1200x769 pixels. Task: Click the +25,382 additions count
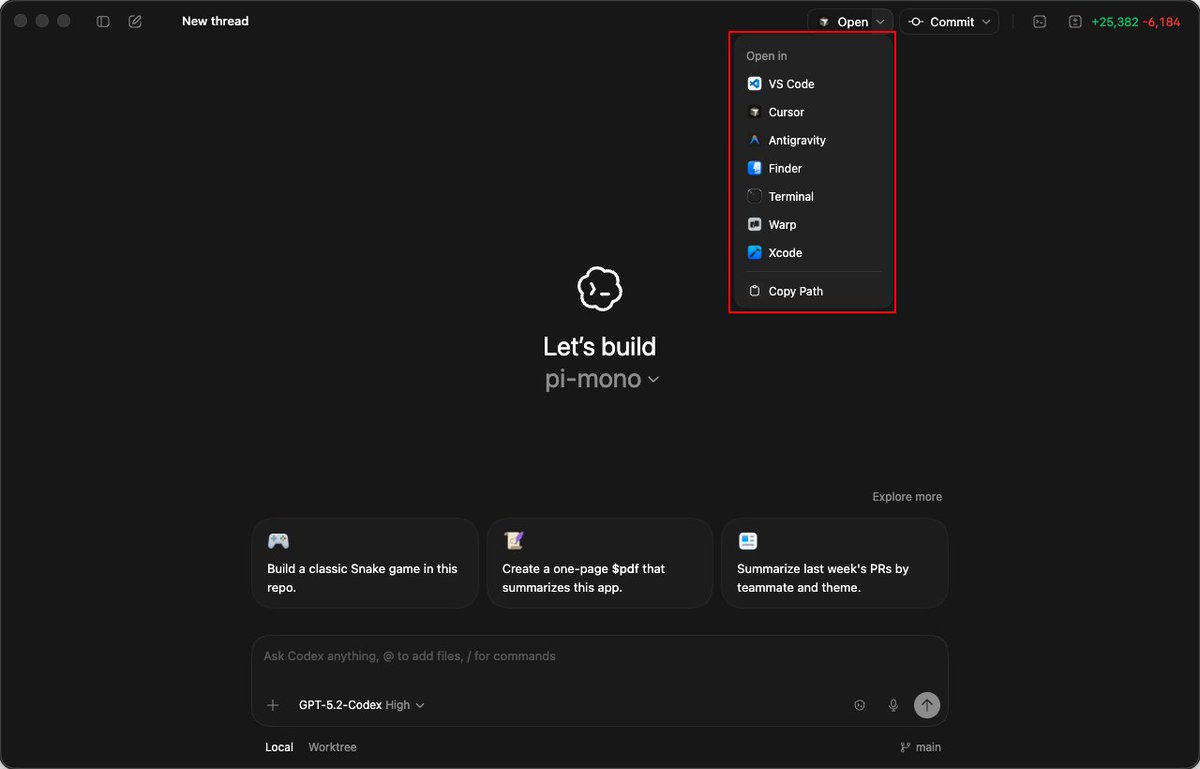(x=1115, y=22)
